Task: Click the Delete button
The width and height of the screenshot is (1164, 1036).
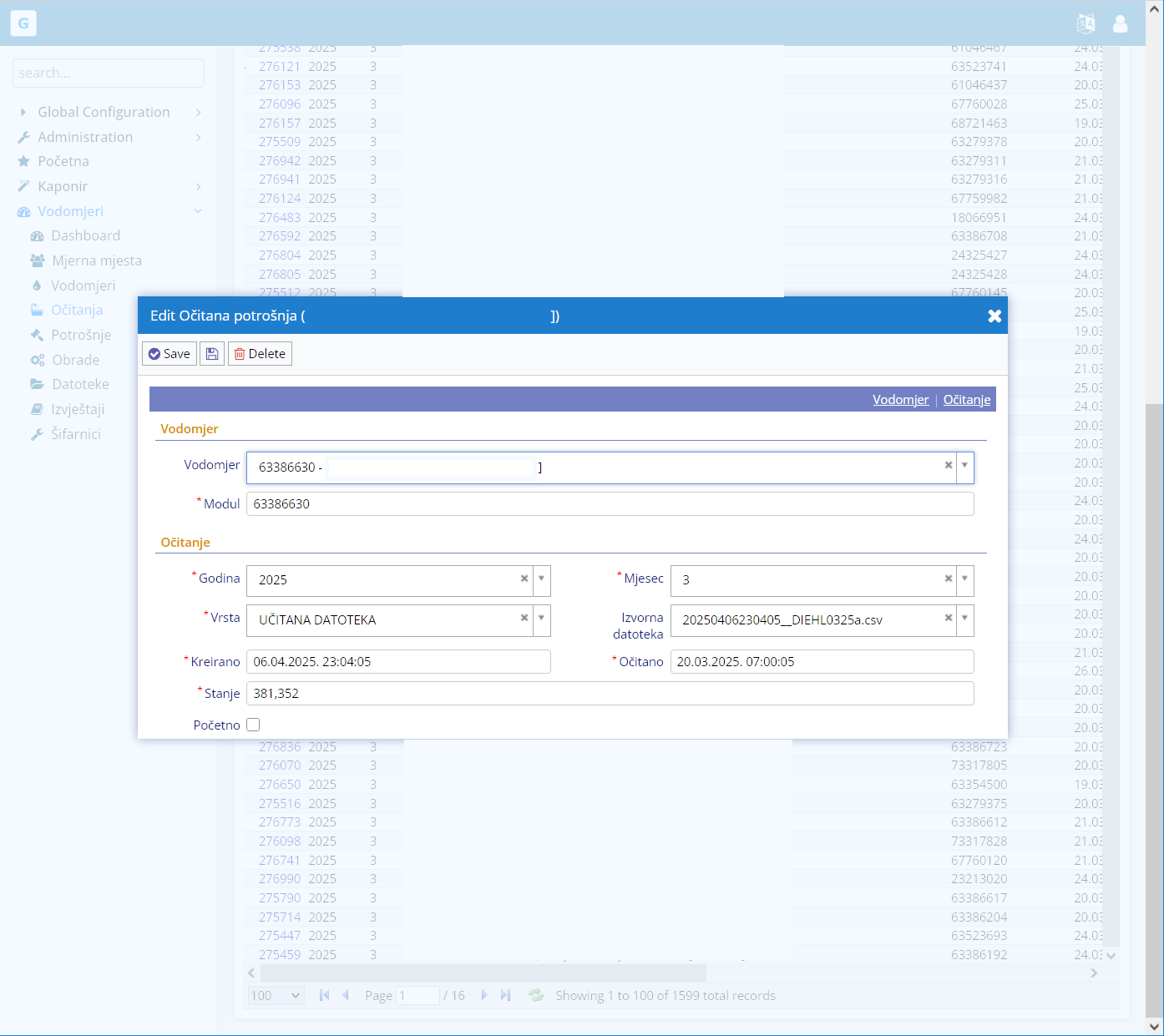Action: 260,354
